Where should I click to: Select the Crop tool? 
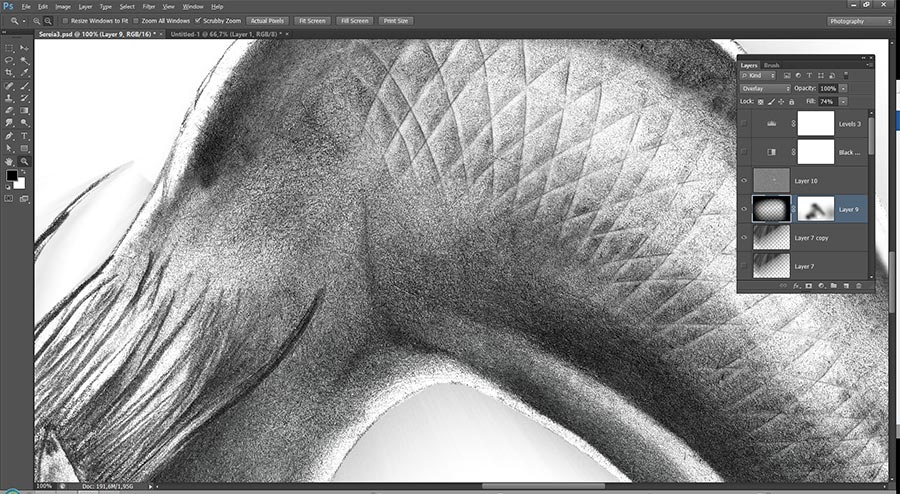click(10, 73)
